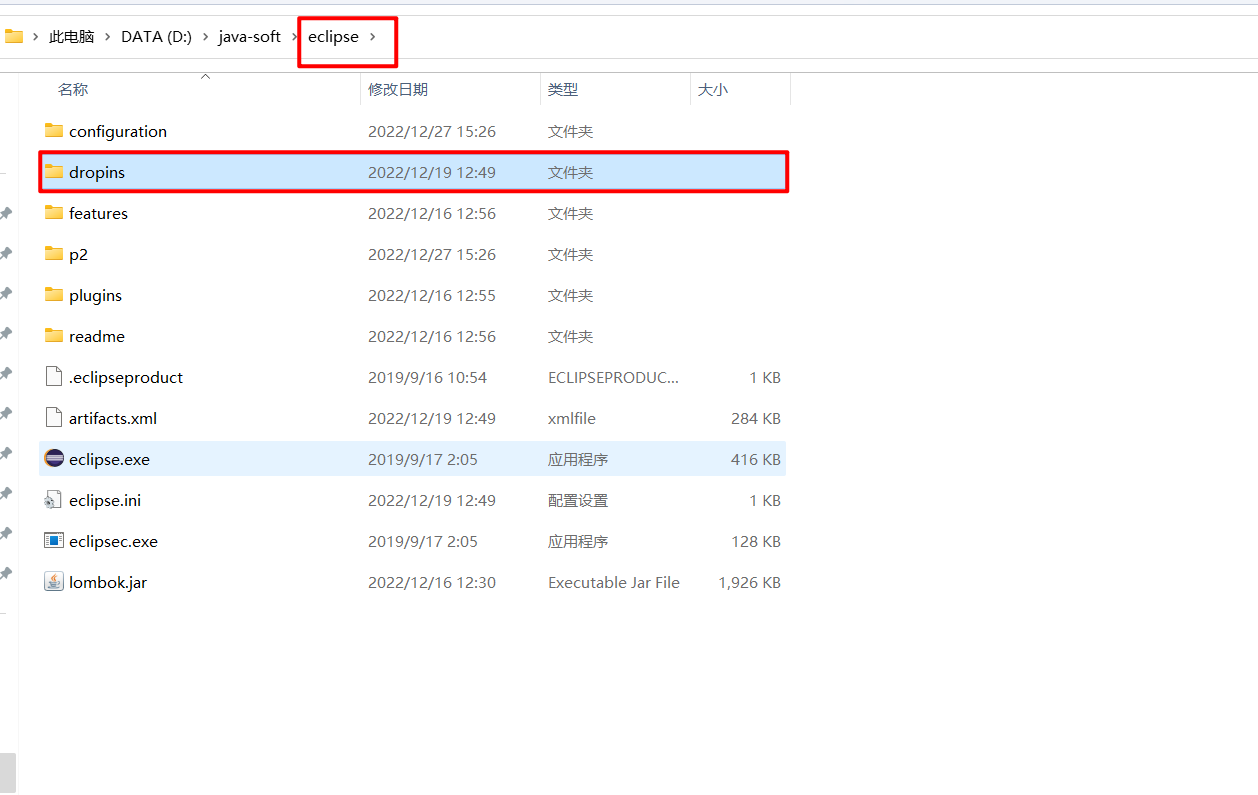Select the eclipse.exe file name
The height and width of the screenshot is (795, 1258).
pos(109,459)
